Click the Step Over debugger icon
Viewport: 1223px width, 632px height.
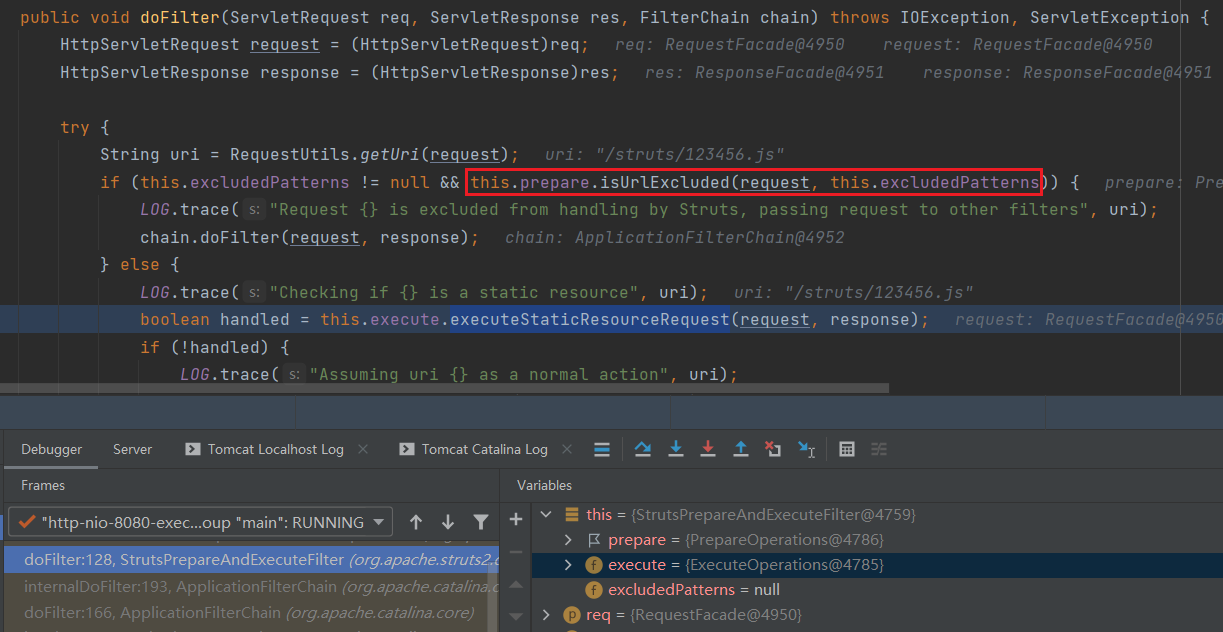coord(643,449)
